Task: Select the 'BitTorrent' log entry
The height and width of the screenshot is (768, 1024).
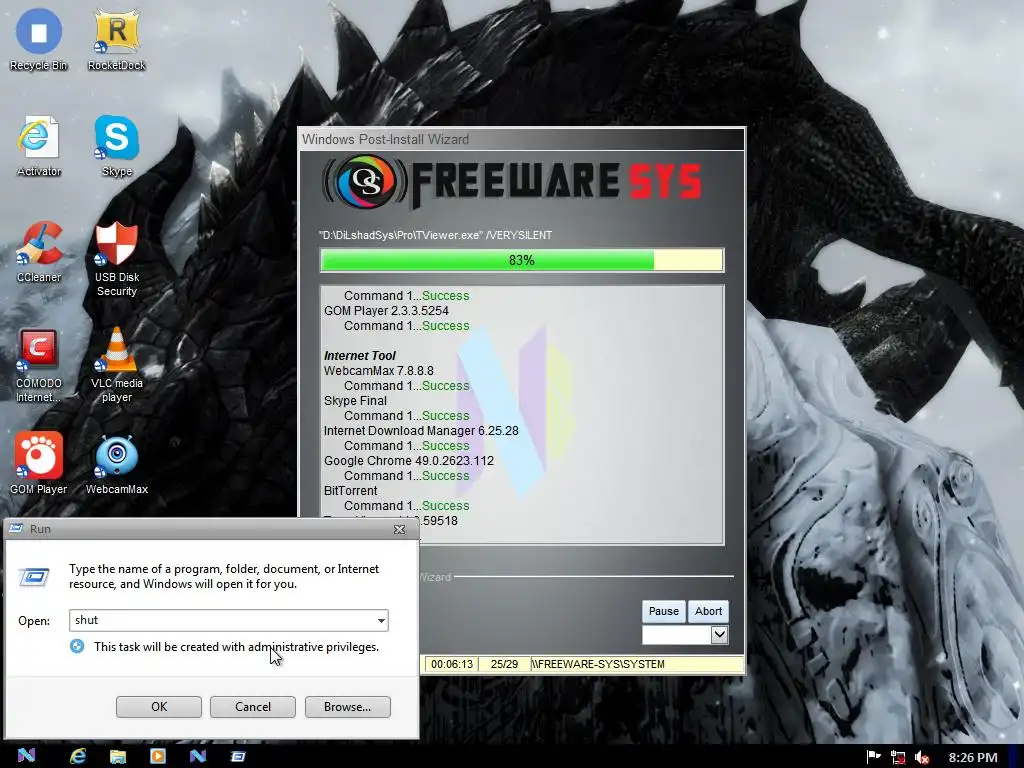Action: (351, 491)
